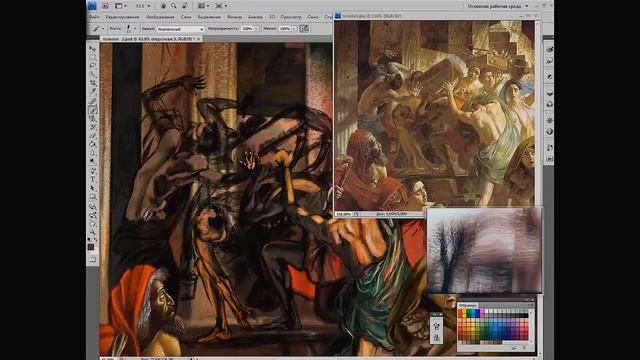Open the Фильтр menu
The image size is (640, 360).
234,17
